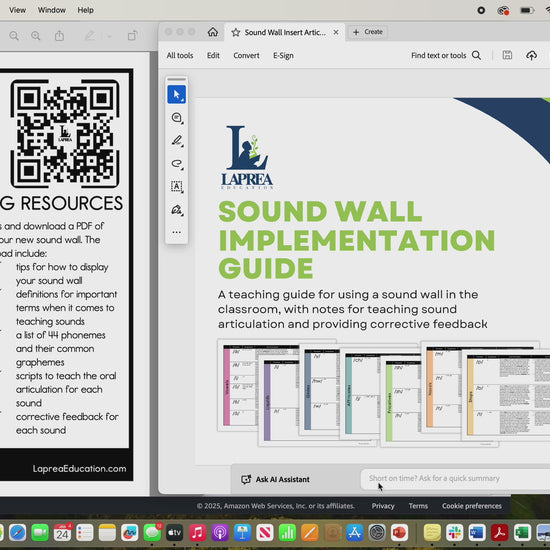Focus the quick summary prompt field
This screenshot has width=550, height=550.
455,478
